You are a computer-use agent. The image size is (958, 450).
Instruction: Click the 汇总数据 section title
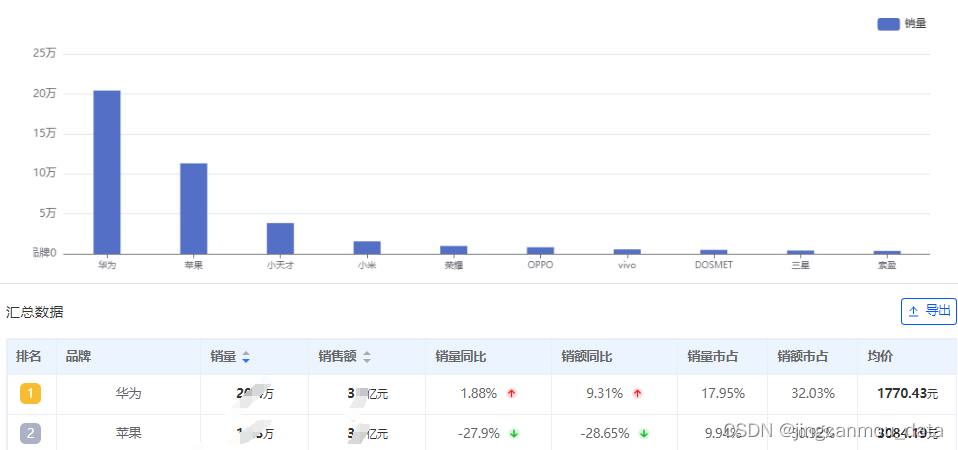click(x=34, y=312)
